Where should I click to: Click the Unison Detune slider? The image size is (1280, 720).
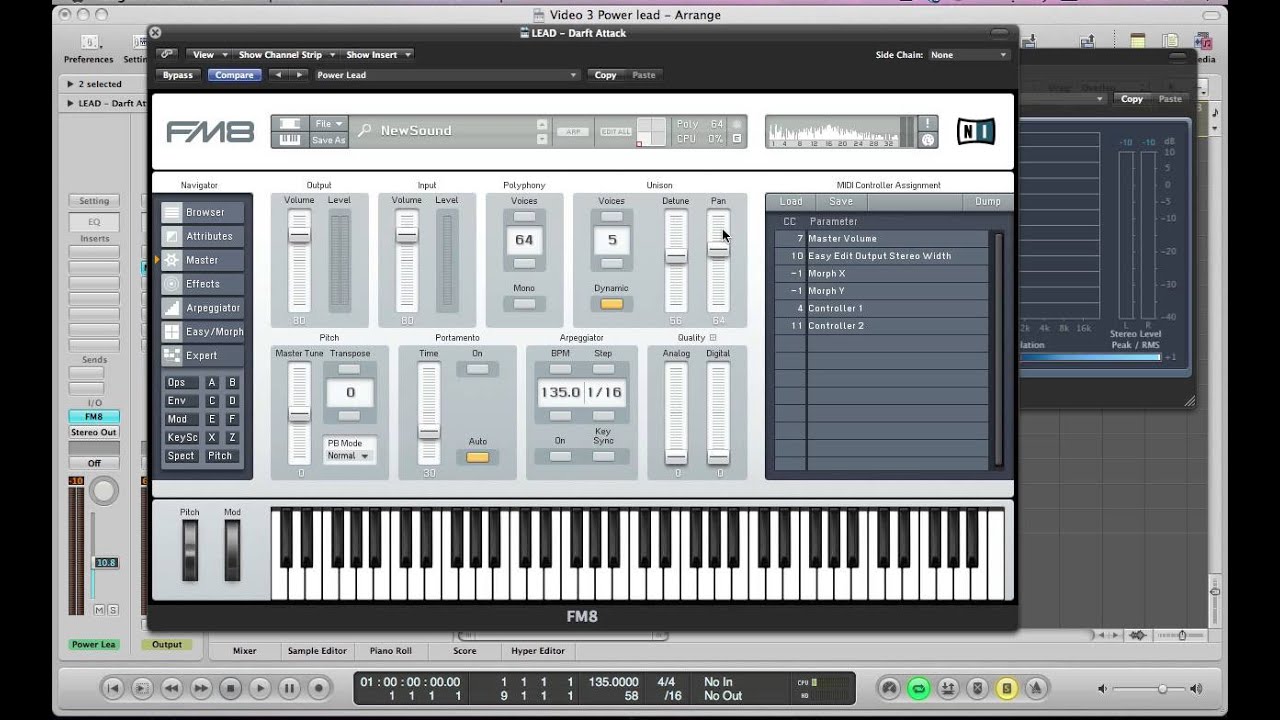tap(676, 257)
